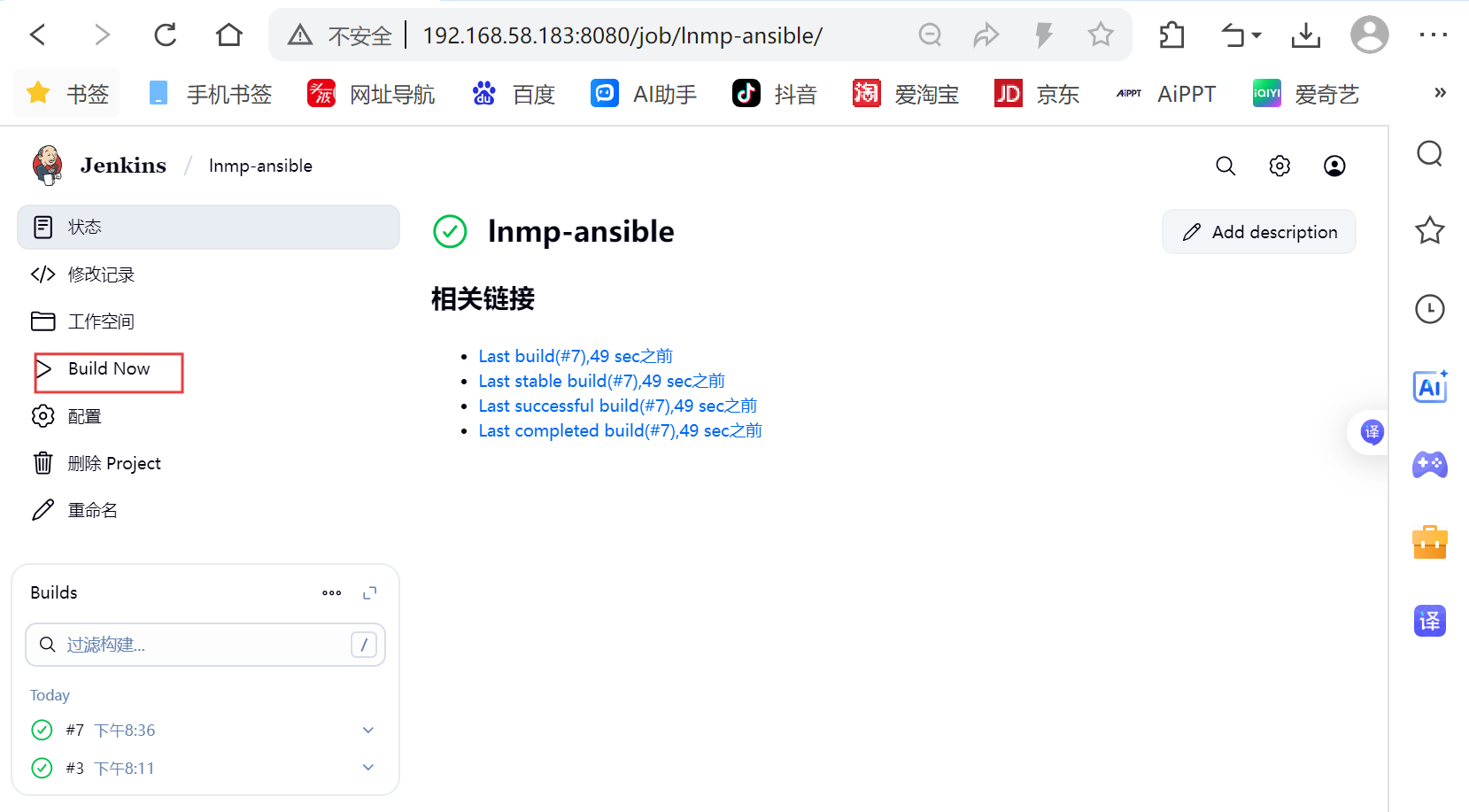This screenshot has width=1469, height=812.
Task: Open the 手机书签 bookmark
Action: tap(210, 93)
